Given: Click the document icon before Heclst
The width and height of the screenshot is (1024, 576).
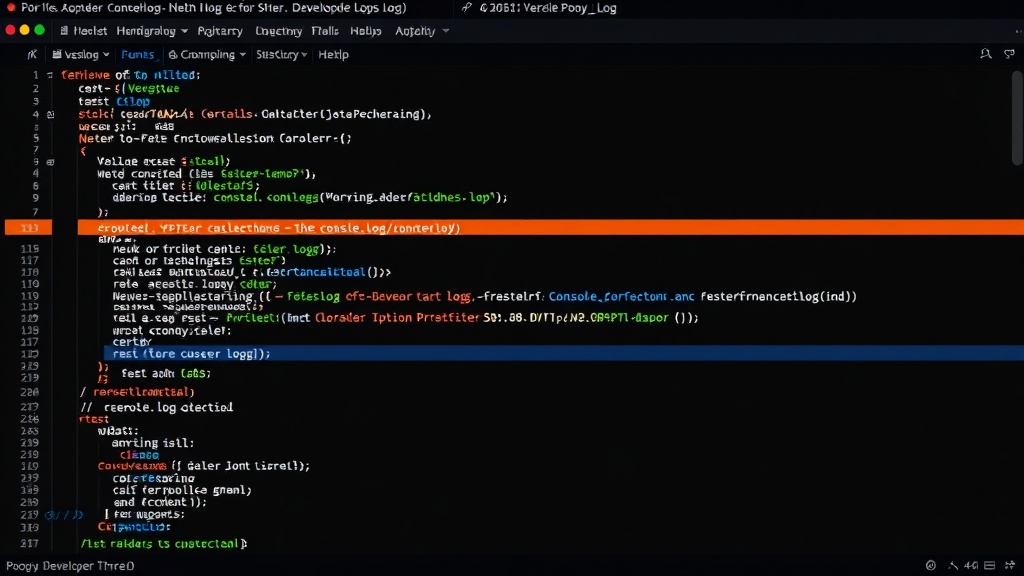Looking at the screenshot, I should (x=64, y=31).
